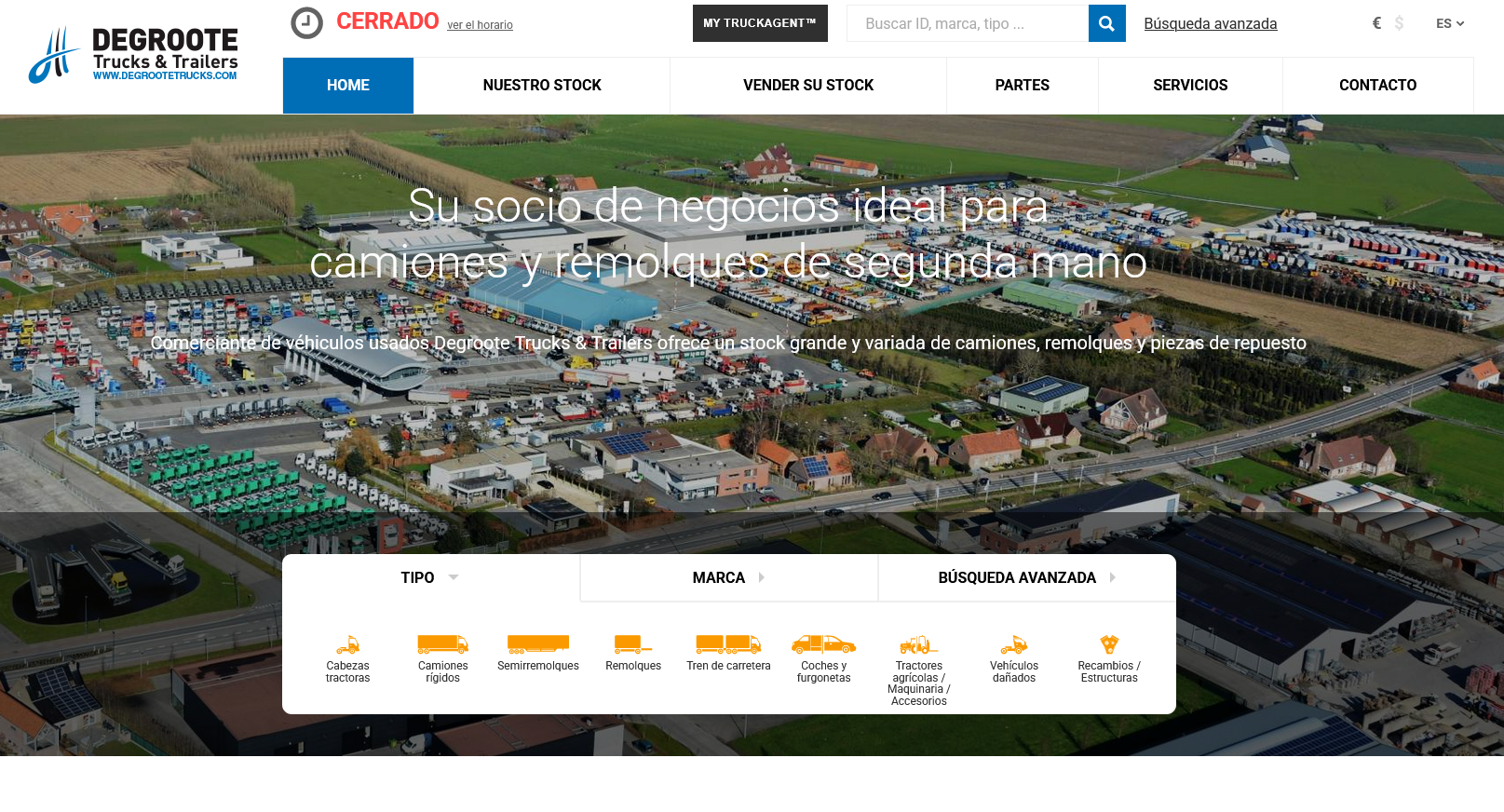Open Coches y furgonetas category icon
The height and width of the screenshot is (812, 1504).
point(823,644)
